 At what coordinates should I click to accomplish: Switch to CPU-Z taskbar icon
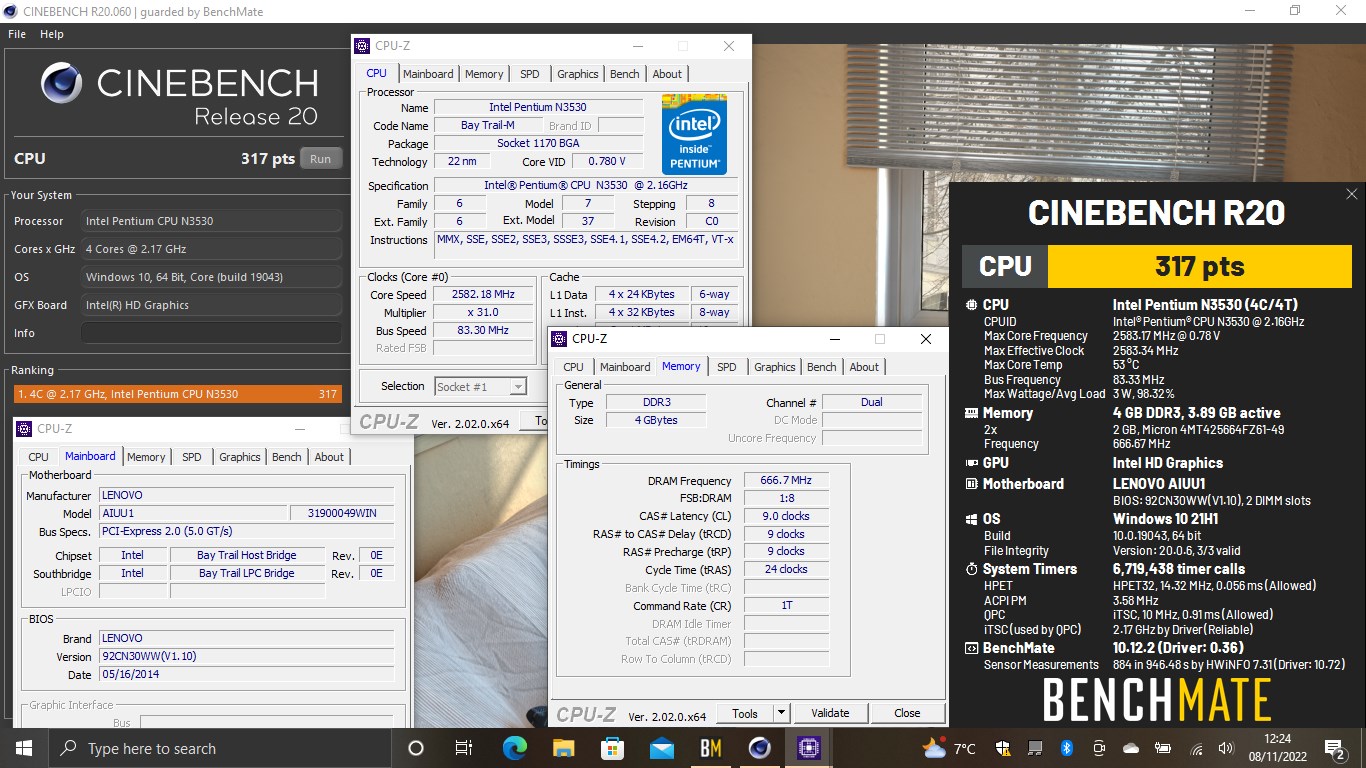coord(809,748)
